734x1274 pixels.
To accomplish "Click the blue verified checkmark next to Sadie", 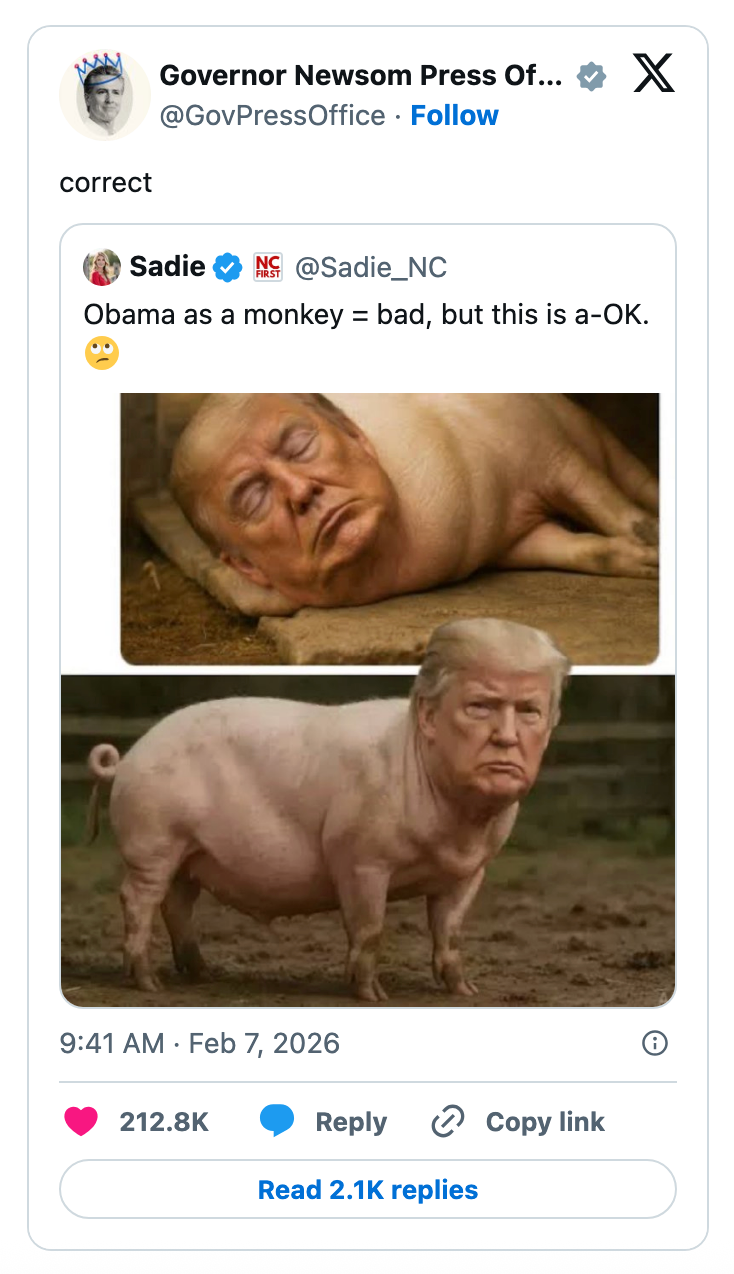I will coord(229,267).
